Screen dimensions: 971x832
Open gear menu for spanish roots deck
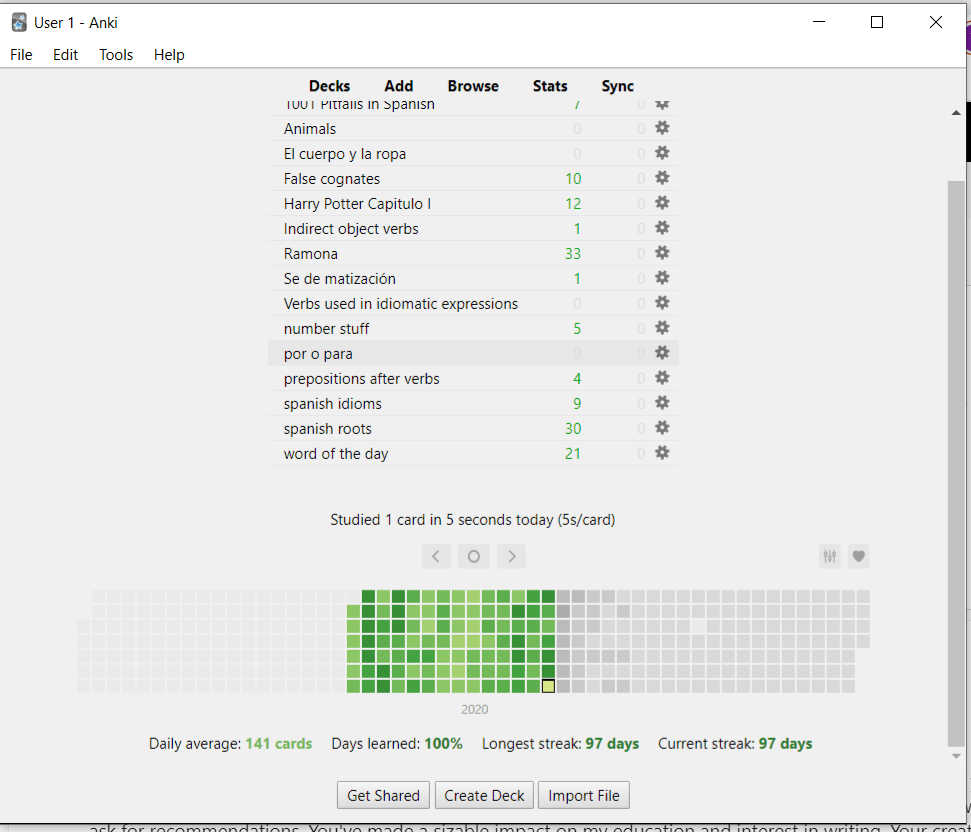[661, 428]
